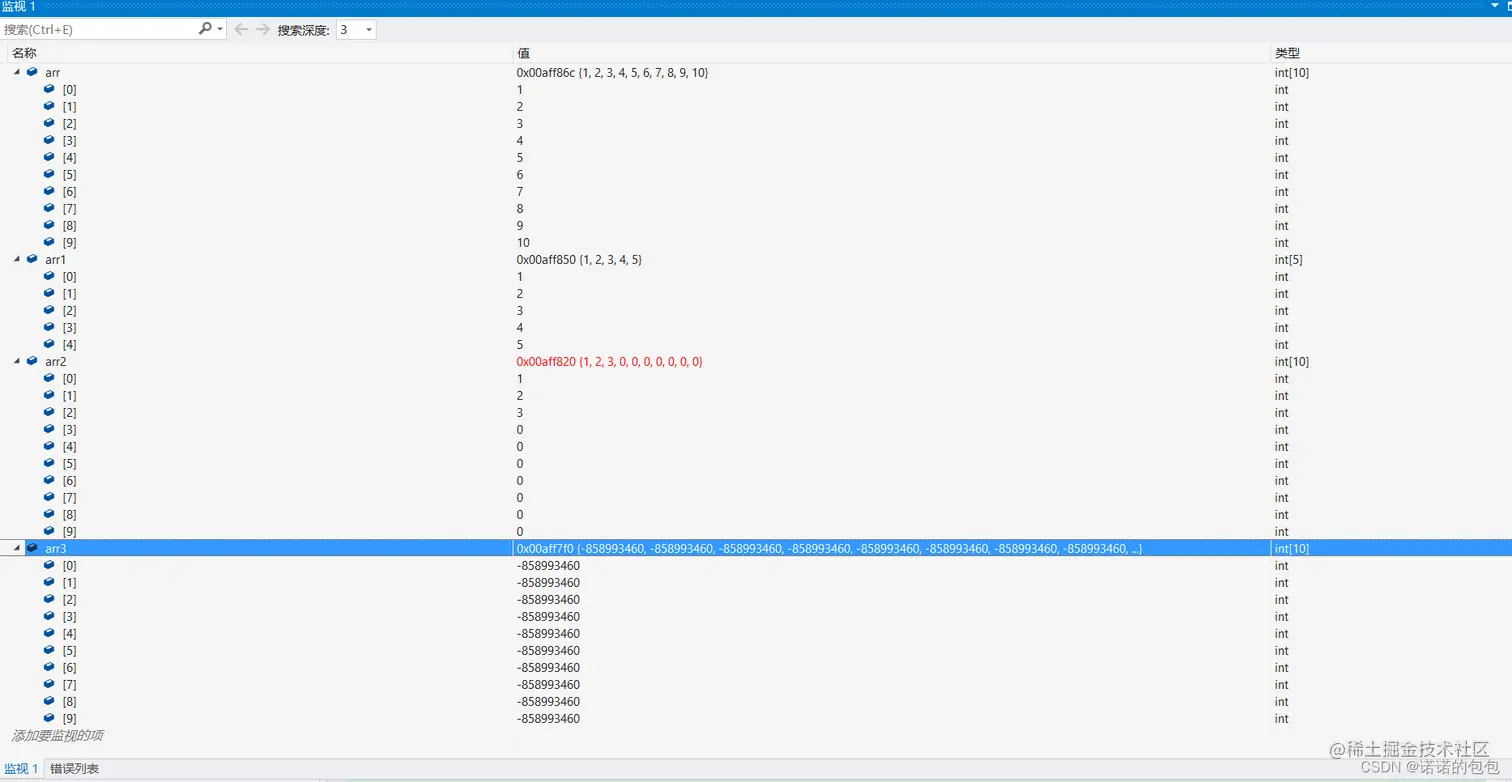This screenshot has width=1512, height=782.
Task: Click -858993460 value of arr3 element [9]
Action: point(548,718)
